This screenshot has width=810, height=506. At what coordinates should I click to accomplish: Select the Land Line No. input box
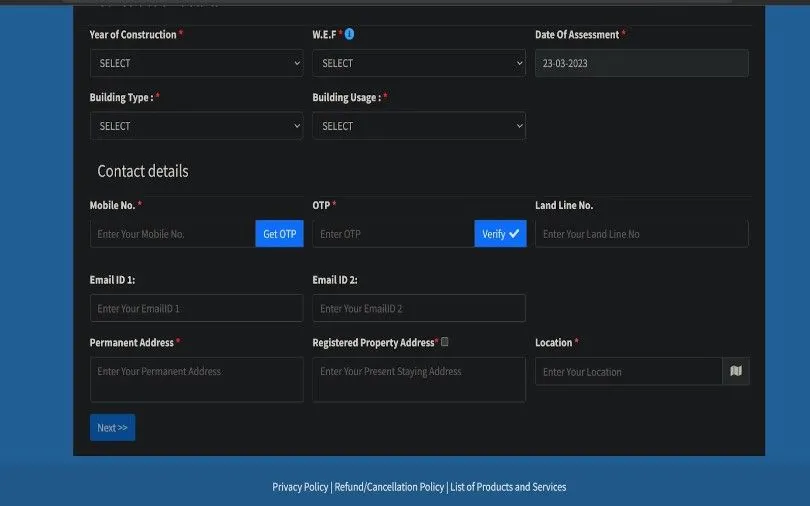coord(641,234)
